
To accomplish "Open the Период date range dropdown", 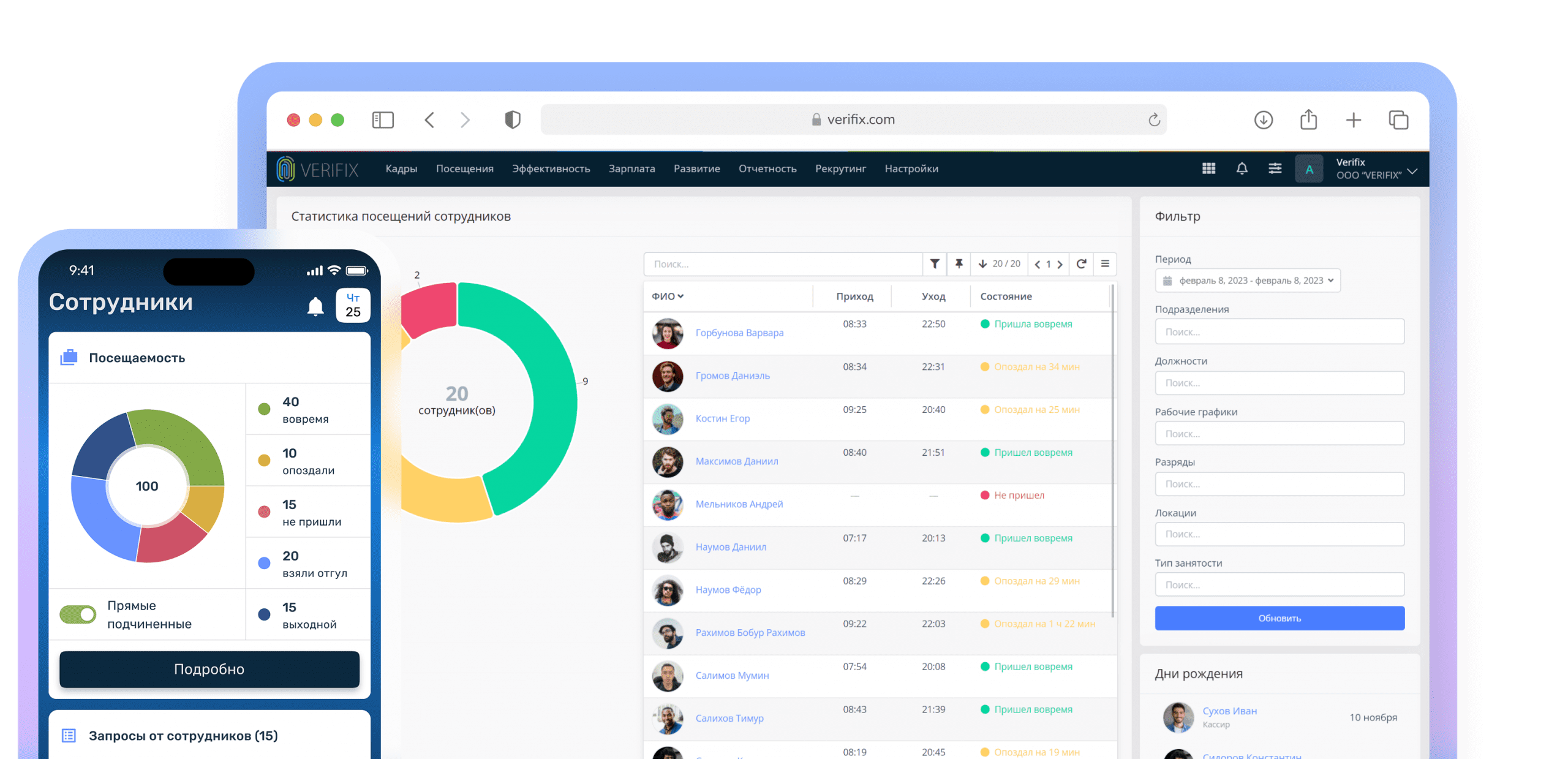I will click(1247, 281).
